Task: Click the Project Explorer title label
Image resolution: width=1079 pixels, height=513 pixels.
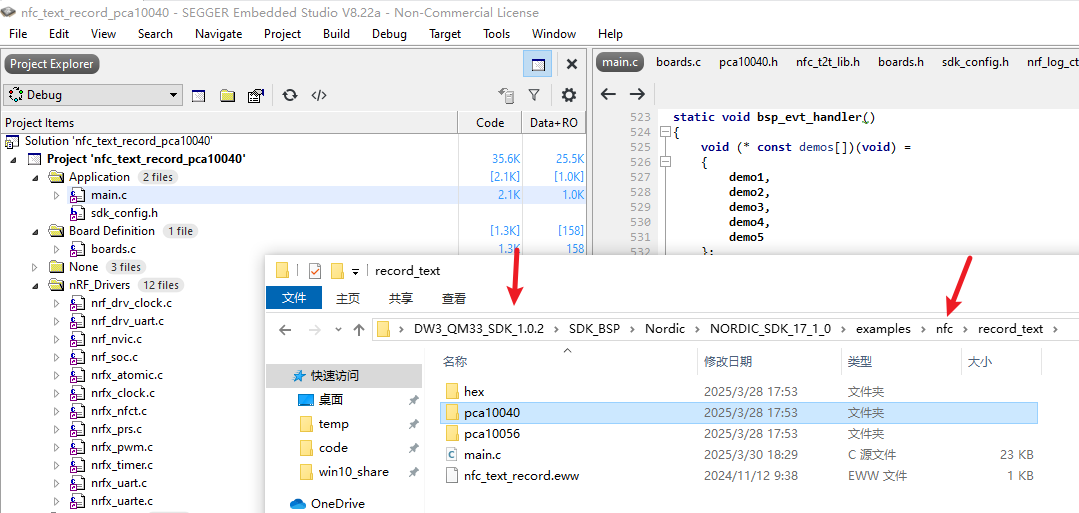Action: [x=52, y=64]
